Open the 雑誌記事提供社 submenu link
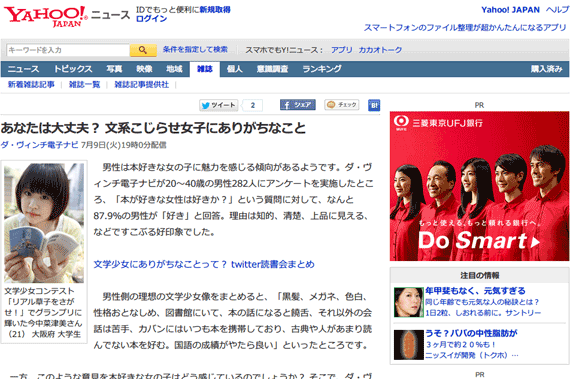 coord(141,85)
